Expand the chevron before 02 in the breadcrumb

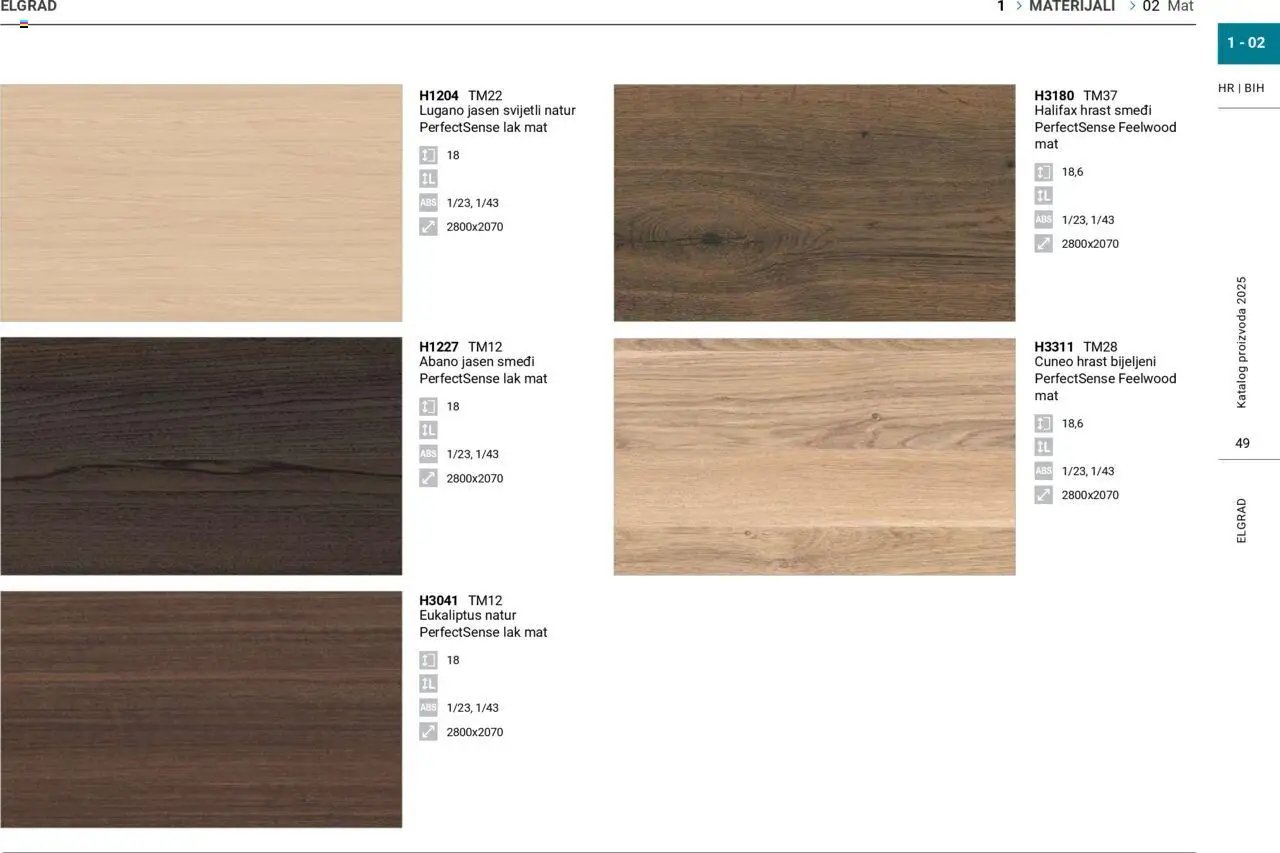click(1131, 6)
